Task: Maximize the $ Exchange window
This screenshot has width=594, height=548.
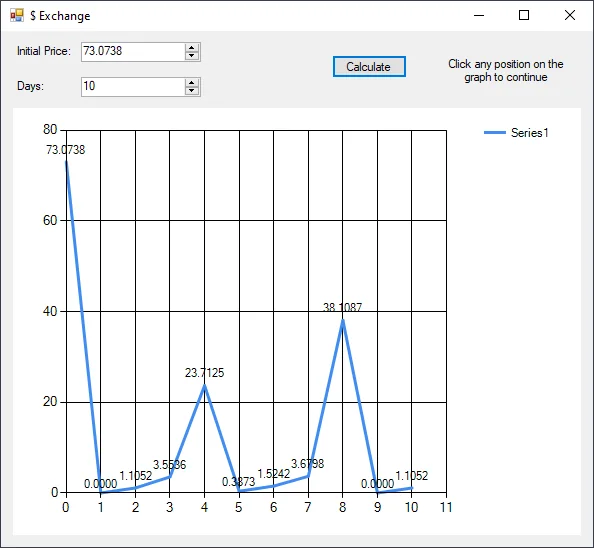Action: coord(524,16)
